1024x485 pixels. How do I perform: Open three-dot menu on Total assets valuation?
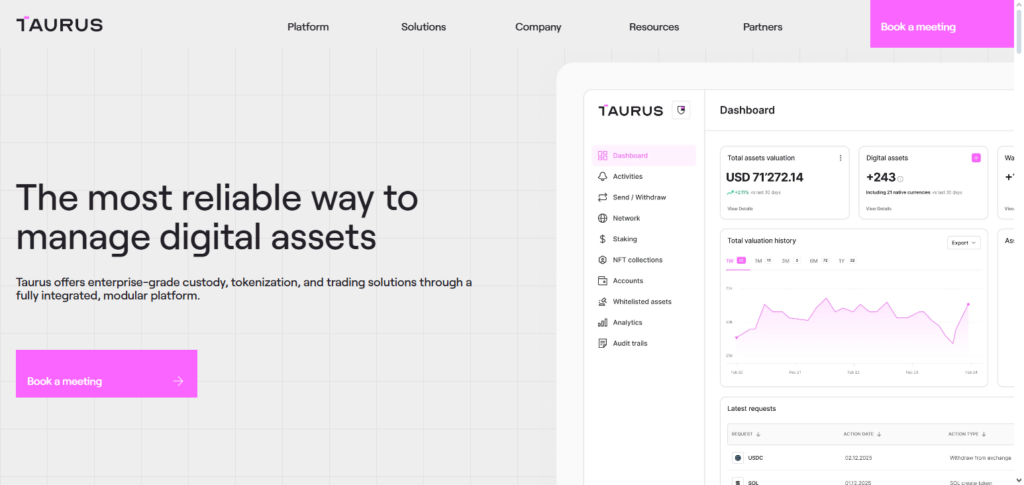(x=840, y=158)
